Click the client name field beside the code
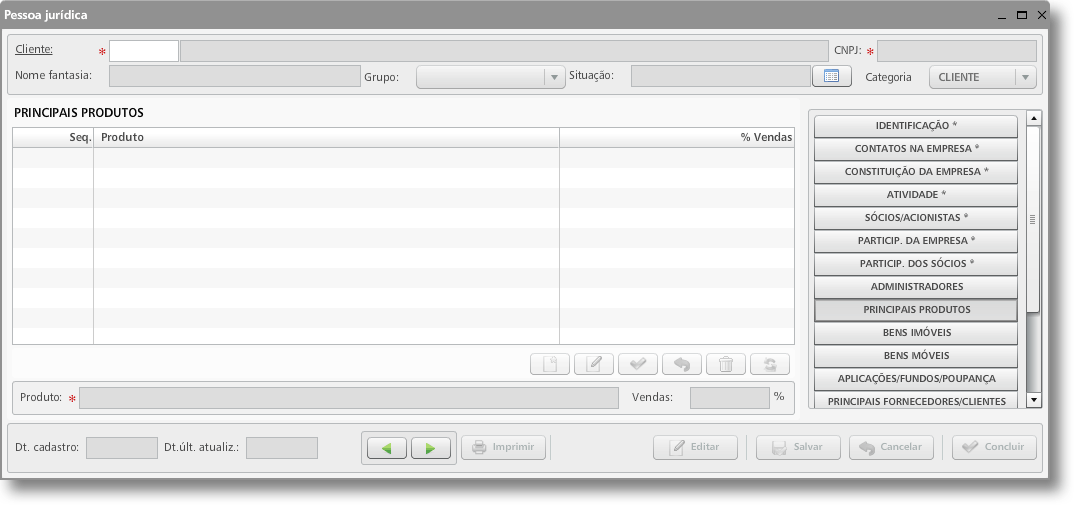This screenshot has height=505, width=1074. pyautogui.click(x=504, y=51)
